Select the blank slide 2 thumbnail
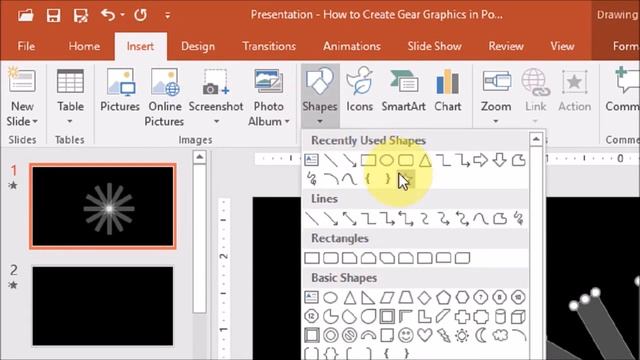 click(x=103, y=306)
